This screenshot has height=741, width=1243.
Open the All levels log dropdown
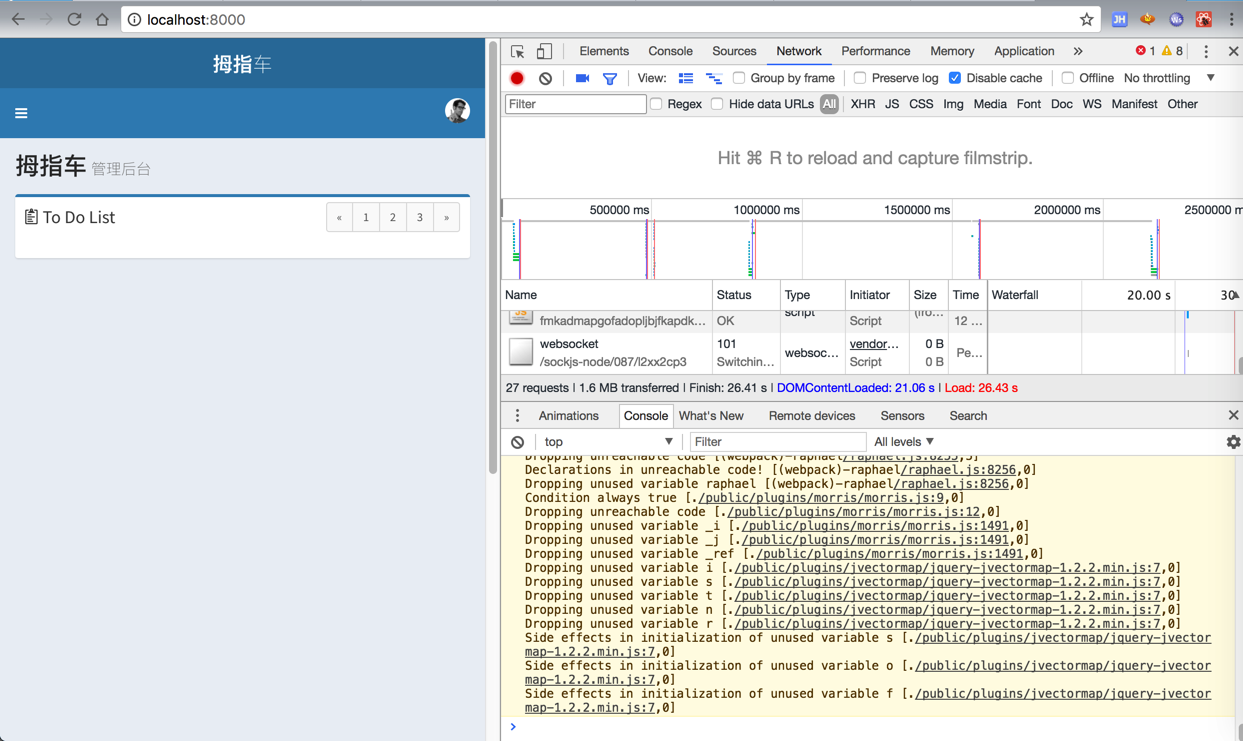(904, 442)
